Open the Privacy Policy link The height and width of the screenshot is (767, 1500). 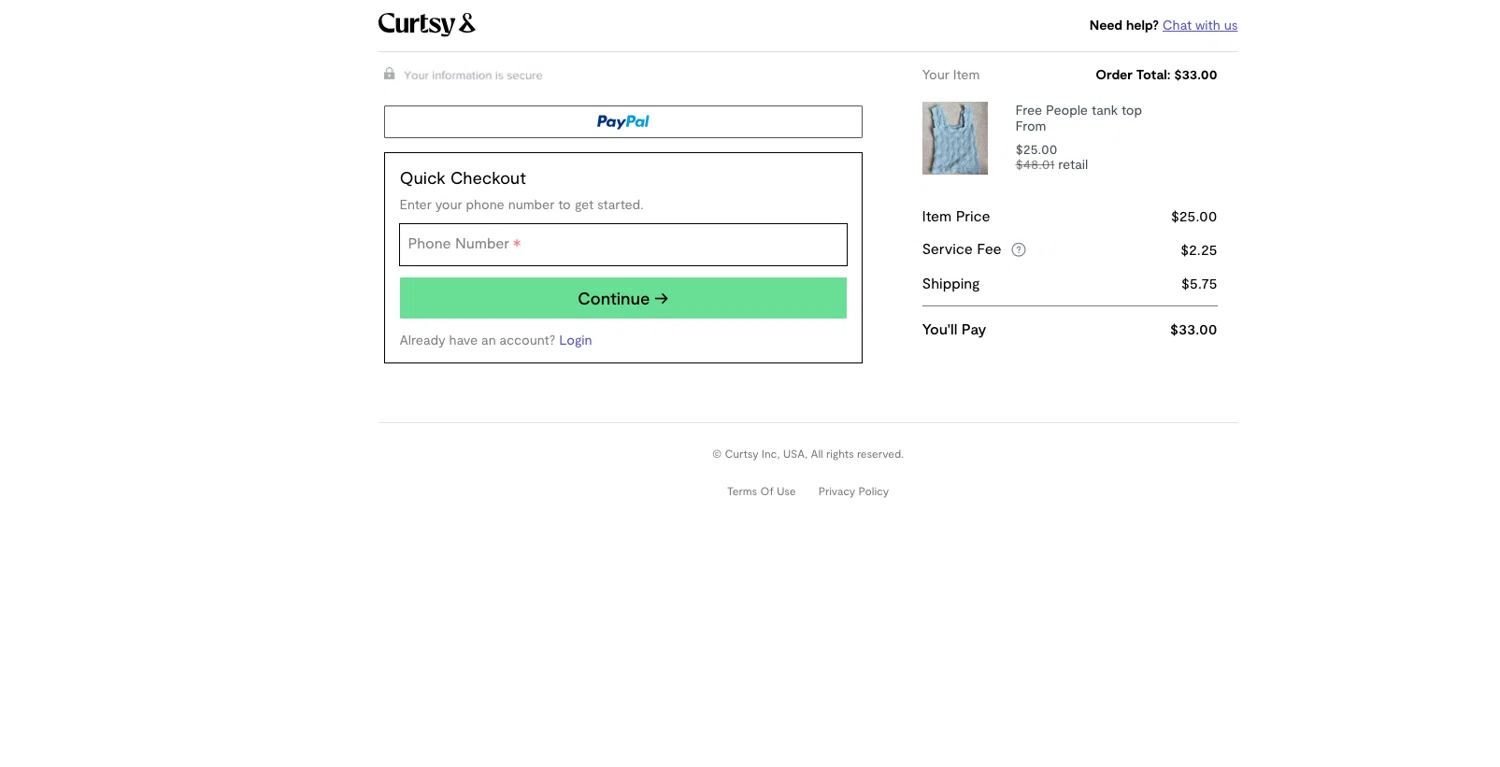[x=853, y=491]
